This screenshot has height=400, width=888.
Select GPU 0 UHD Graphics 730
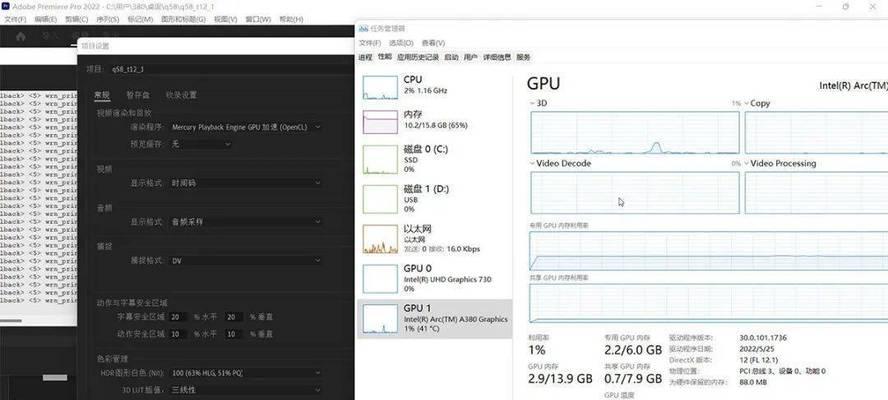pyautogui.click(x=434, y=278)
